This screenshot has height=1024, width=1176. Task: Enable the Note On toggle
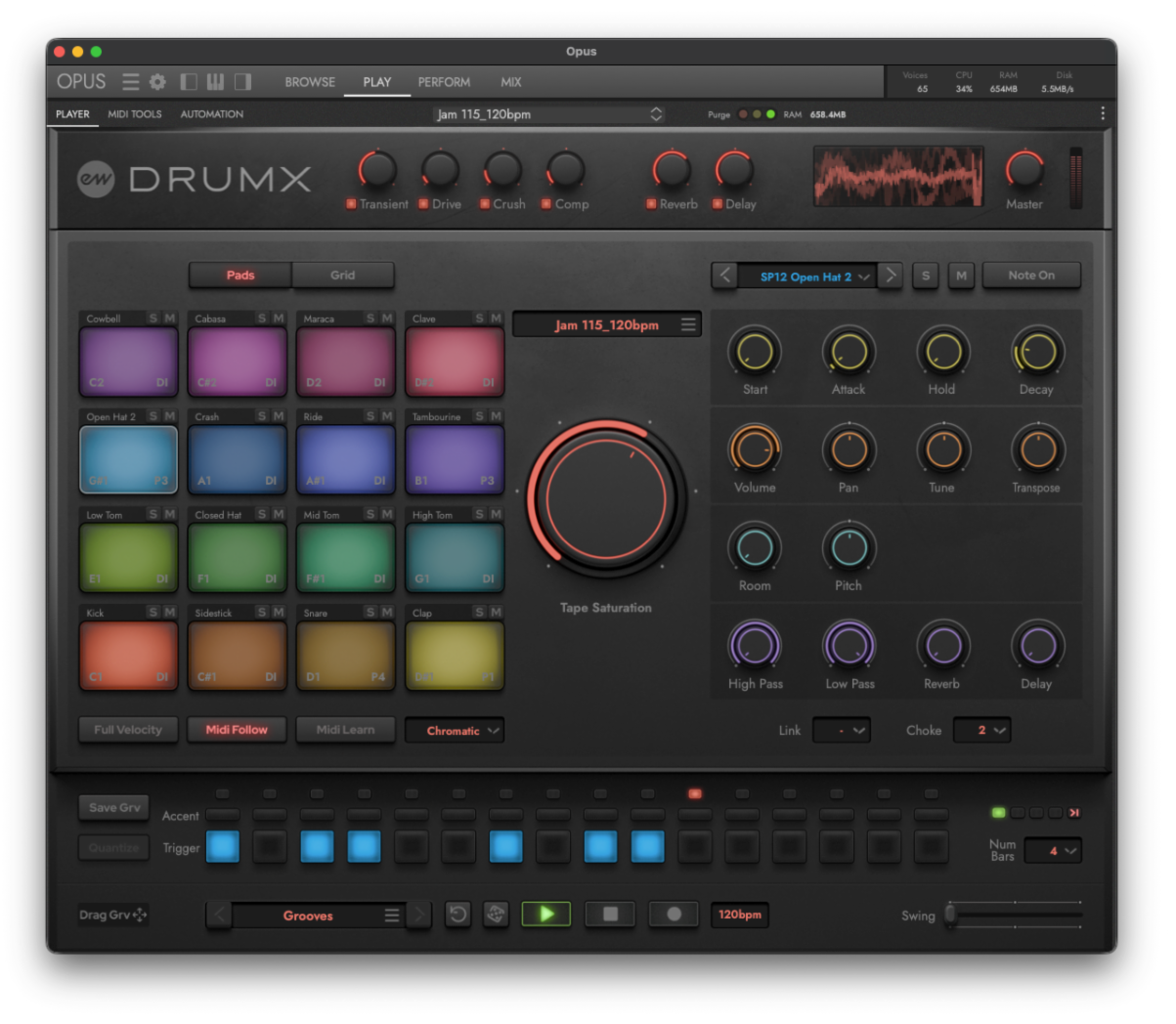click(1031, 275)
